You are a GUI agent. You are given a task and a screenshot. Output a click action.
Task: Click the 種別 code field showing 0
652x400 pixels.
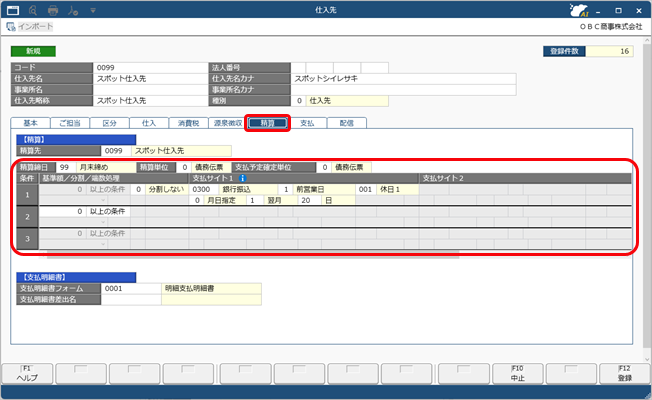point(298,101)
